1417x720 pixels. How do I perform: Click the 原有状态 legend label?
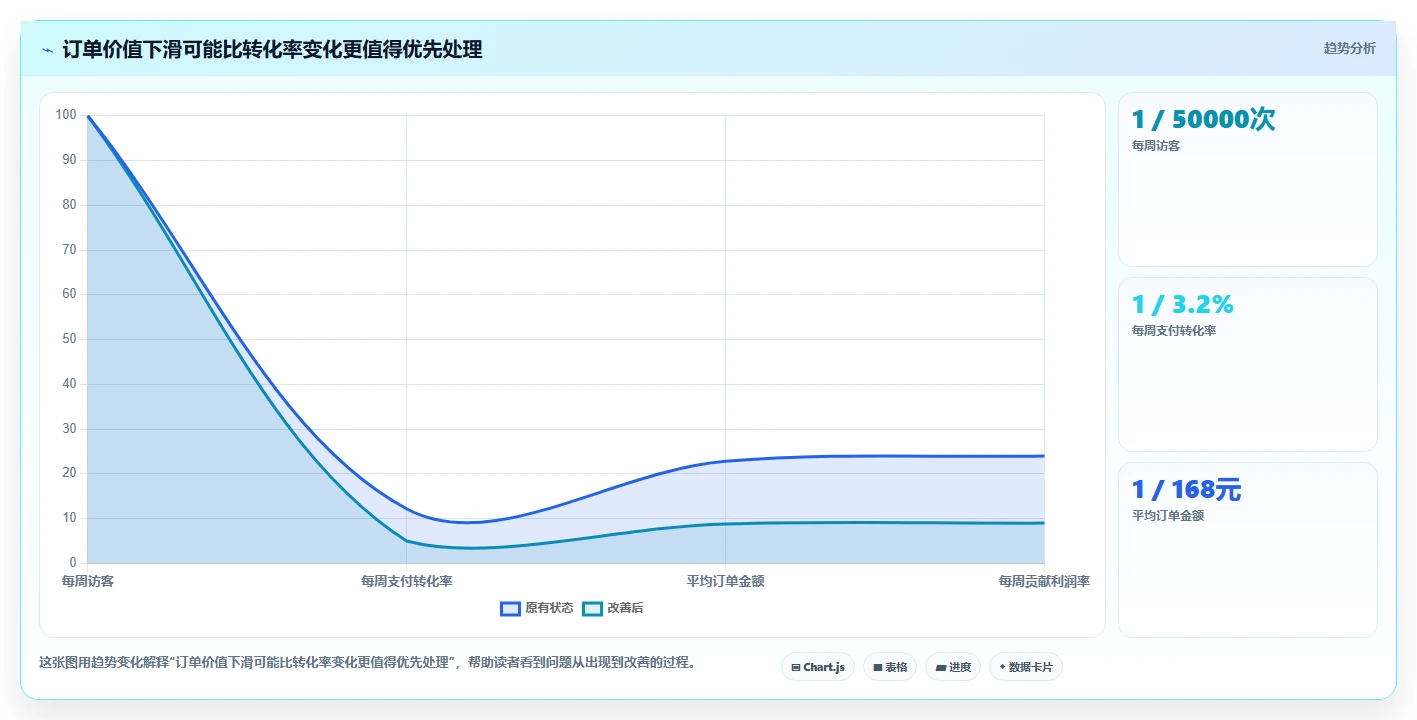click(x=549, y=608)
